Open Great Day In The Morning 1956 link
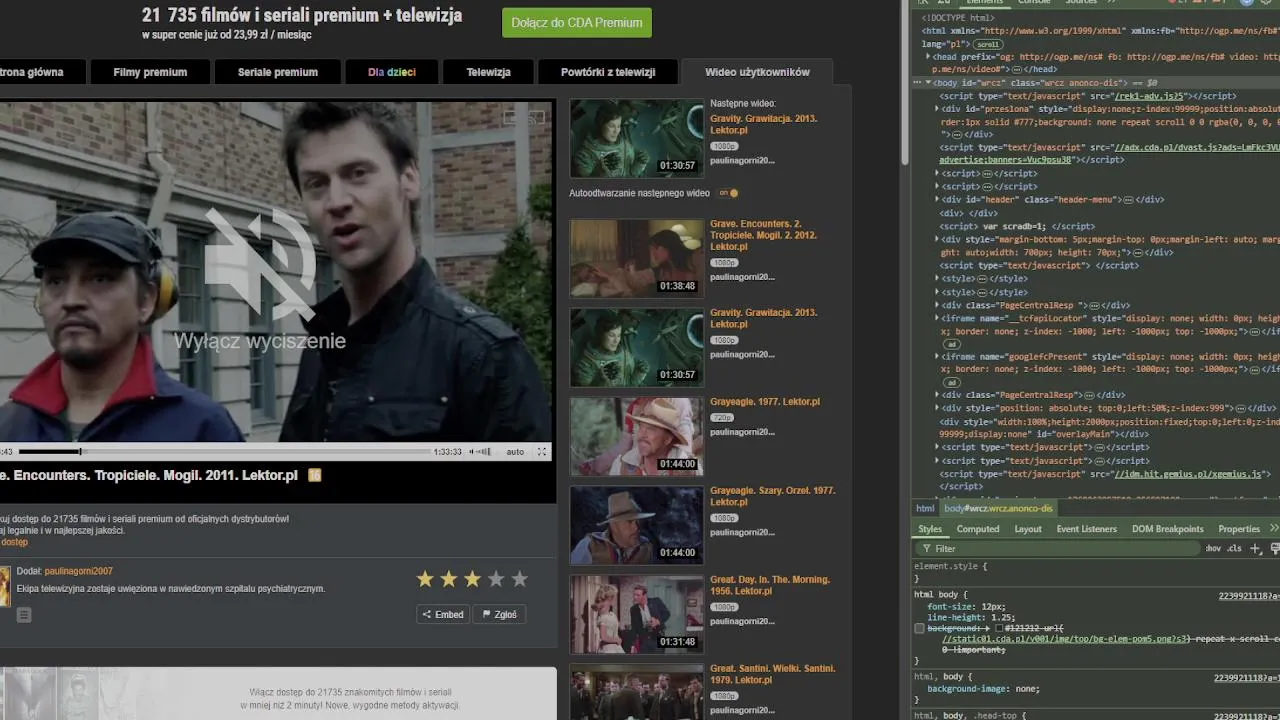This screenshot has height=720, width=1280. tap(770, 585)
